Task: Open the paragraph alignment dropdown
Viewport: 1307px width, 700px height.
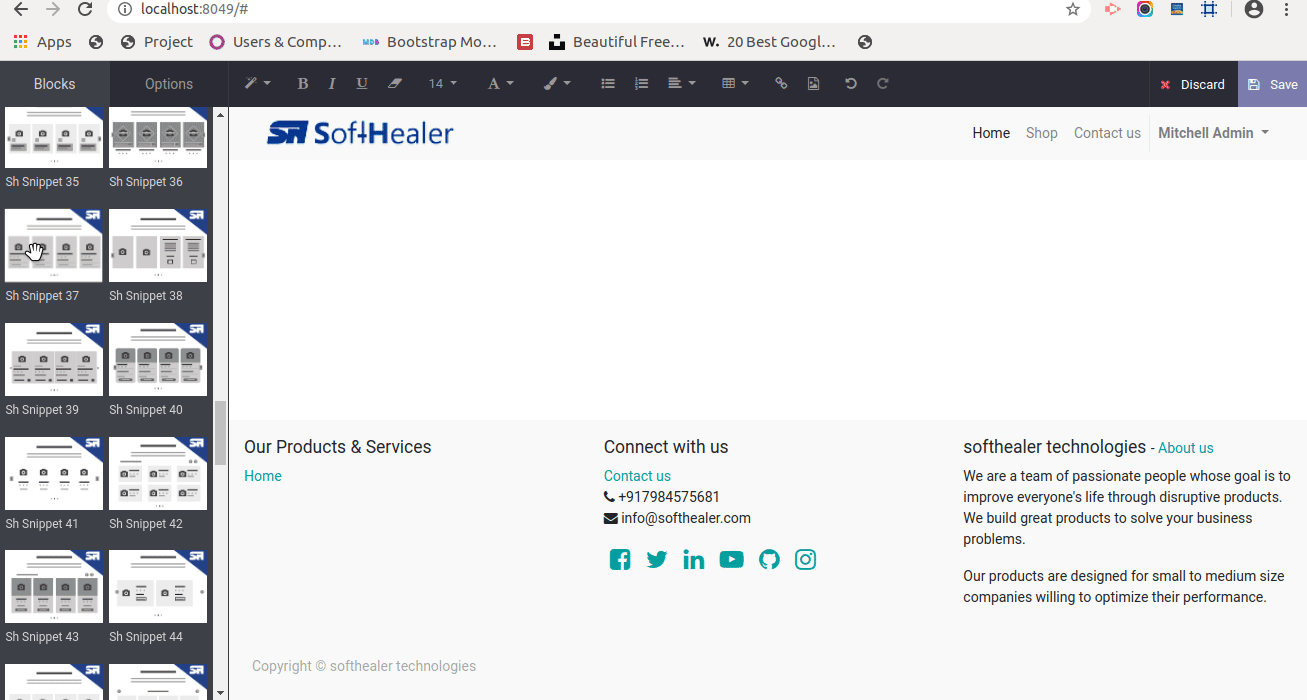Action: pos(681,84)
